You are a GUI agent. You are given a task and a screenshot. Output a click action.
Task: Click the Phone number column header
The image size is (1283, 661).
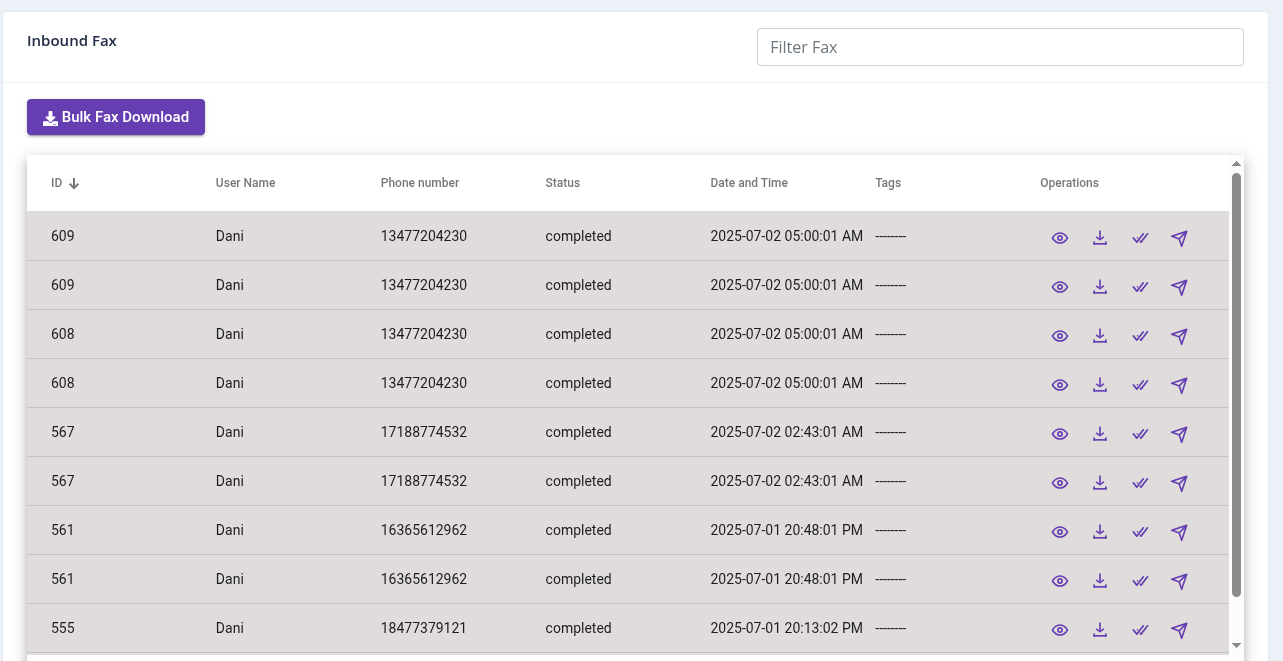[x=419, y=183]
